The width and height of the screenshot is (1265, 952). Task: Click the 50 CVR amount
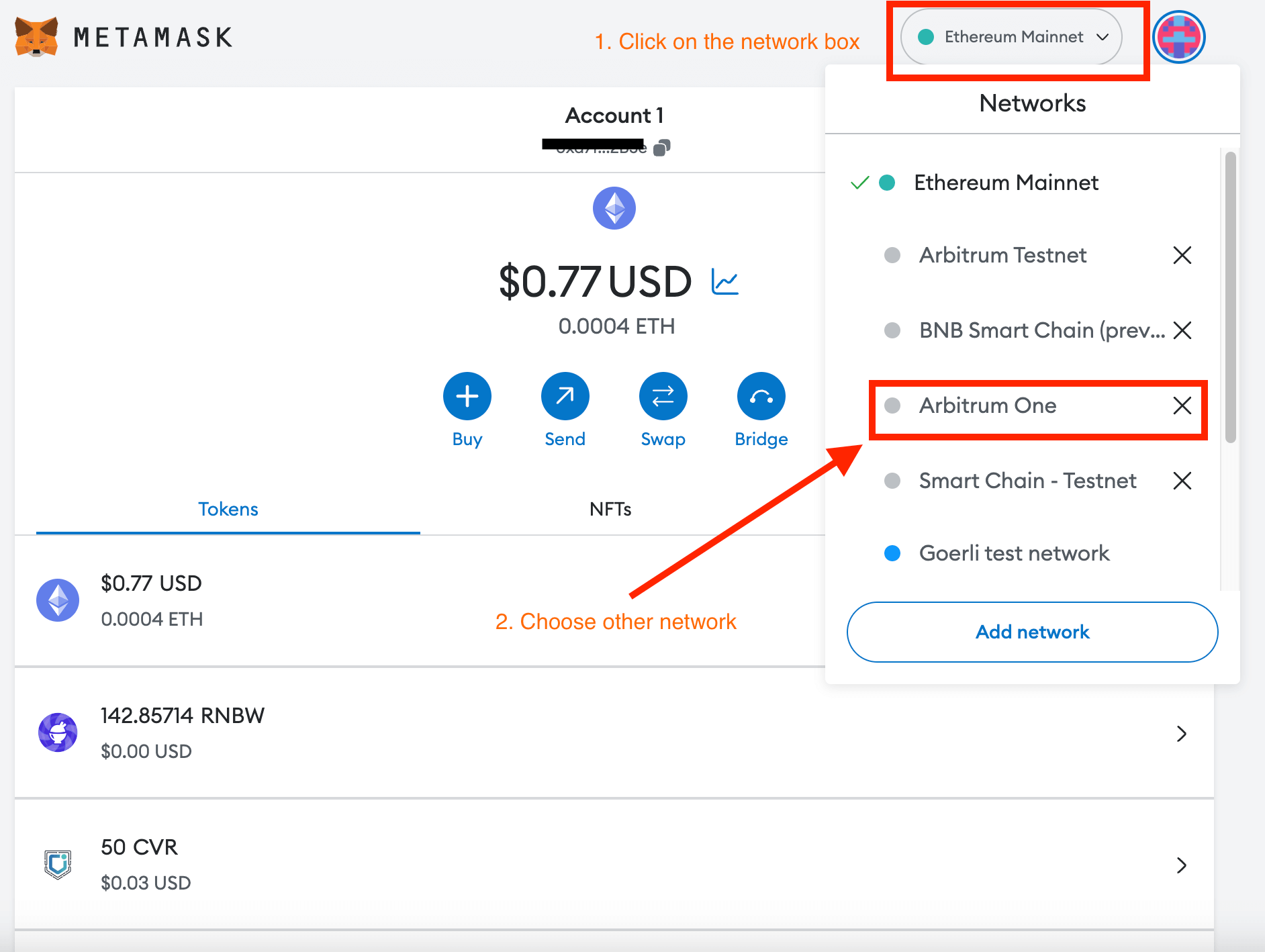point(139,847)
